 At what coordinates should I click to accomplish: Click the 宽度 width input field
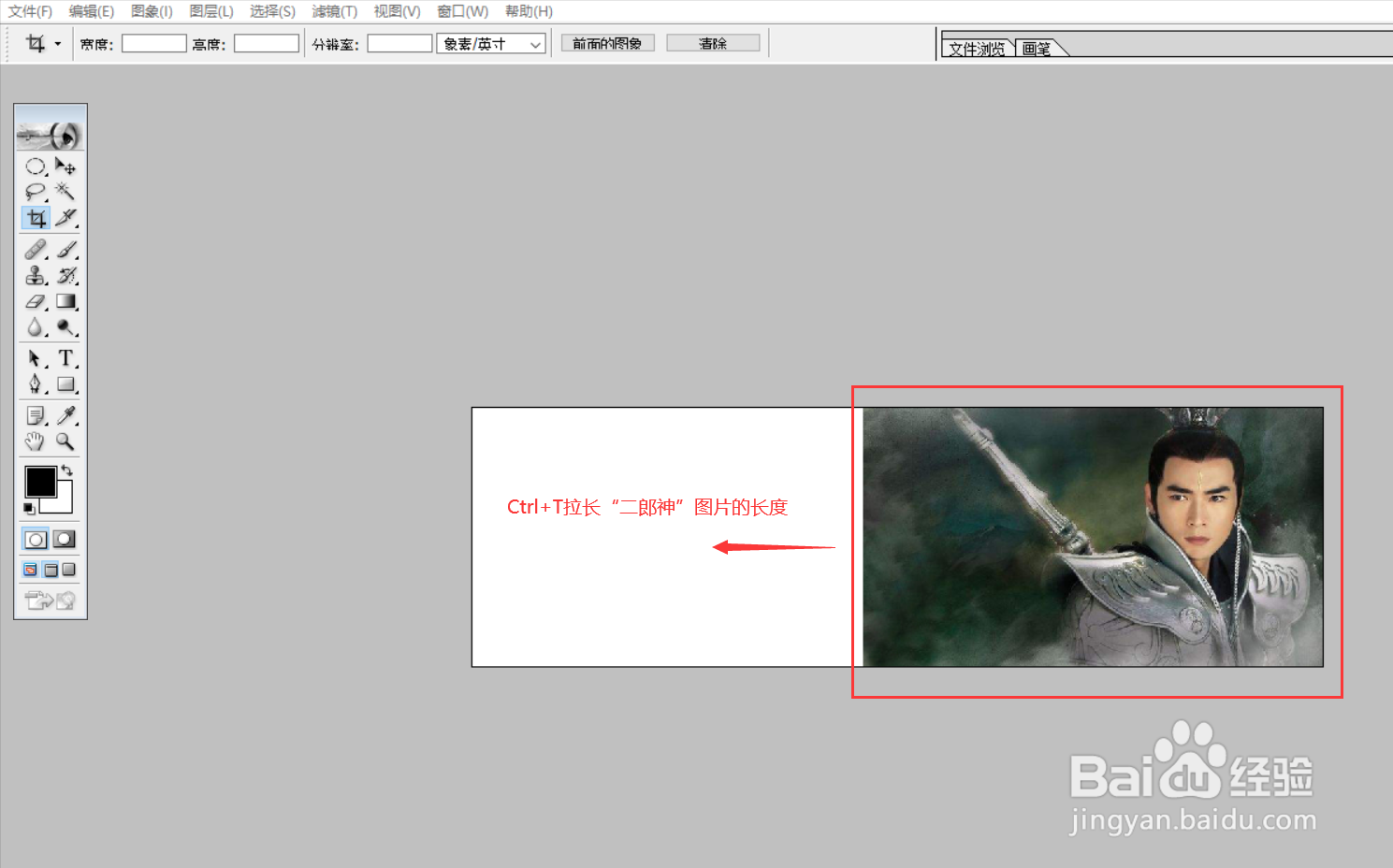pos(154,44)
